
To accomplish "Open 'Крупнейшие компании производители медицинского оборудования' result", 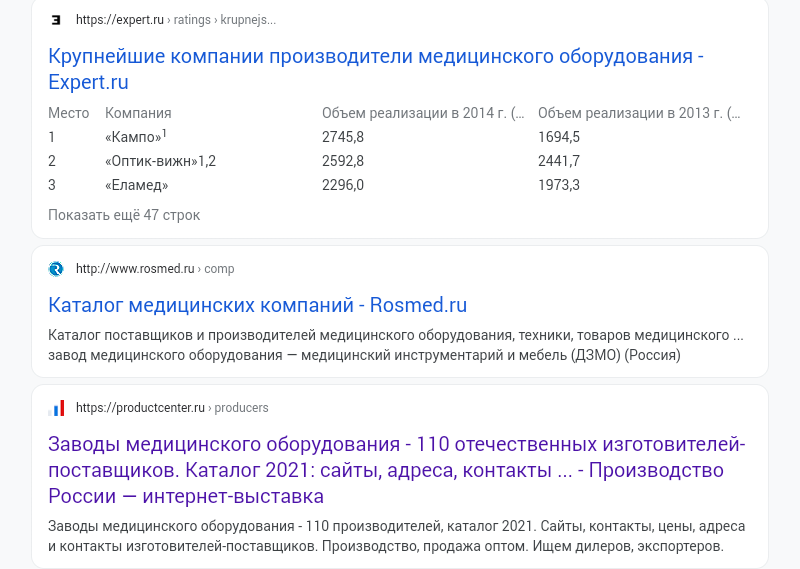I will (376, 69).
